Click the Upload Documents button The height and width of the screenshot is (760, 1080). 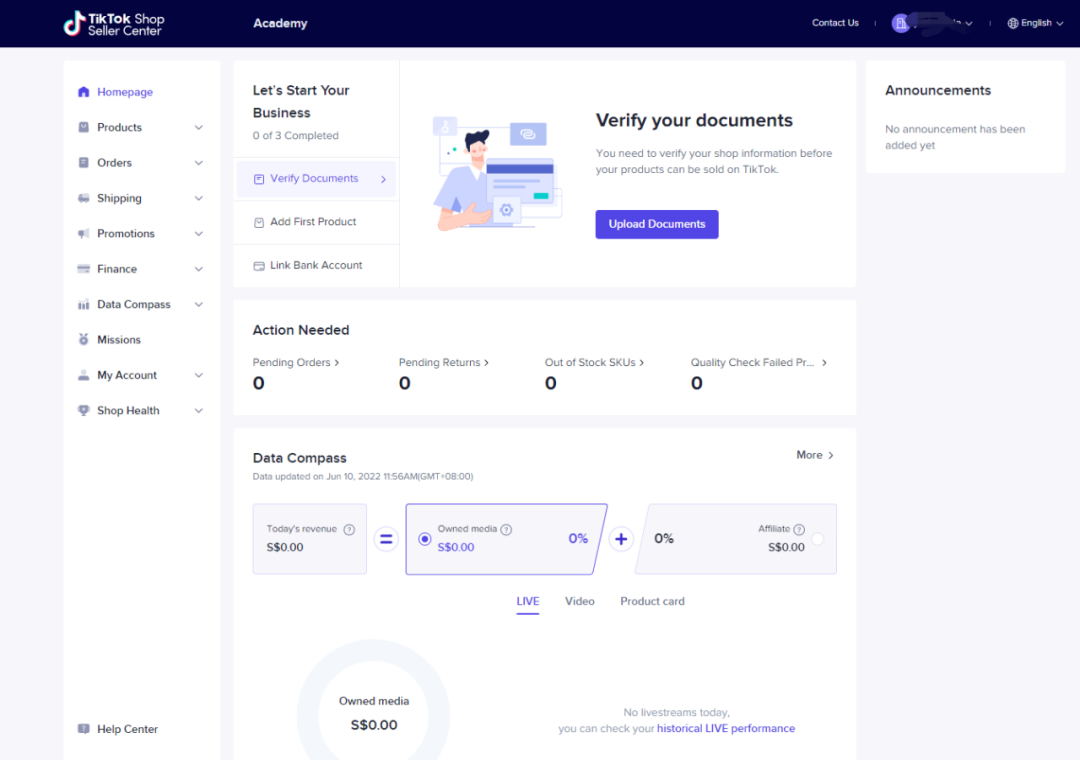tap(657, 225)
